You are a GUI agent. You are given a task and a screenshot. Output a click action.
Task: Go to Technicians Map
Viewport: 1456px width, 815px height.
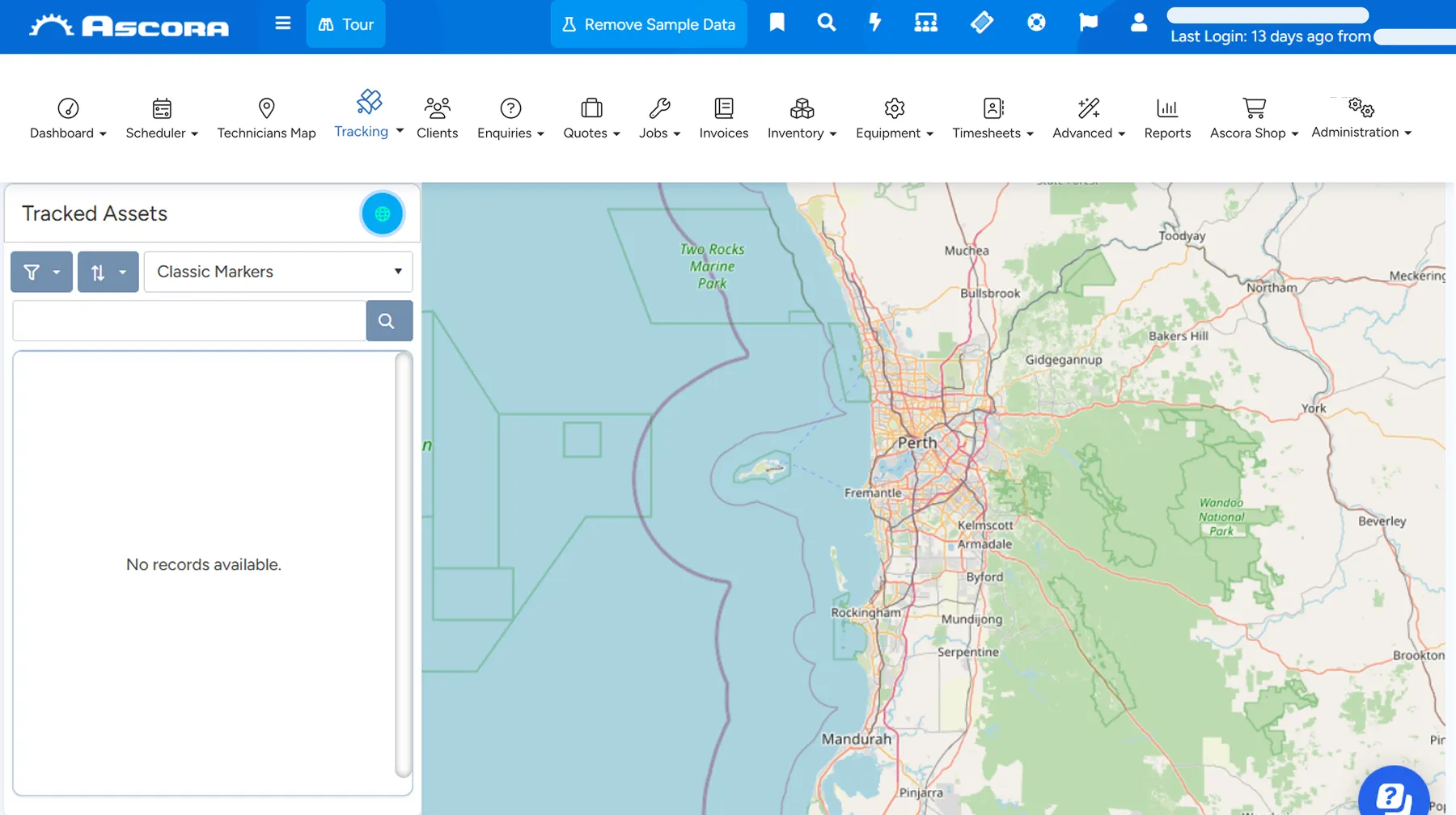click(266, 119)
